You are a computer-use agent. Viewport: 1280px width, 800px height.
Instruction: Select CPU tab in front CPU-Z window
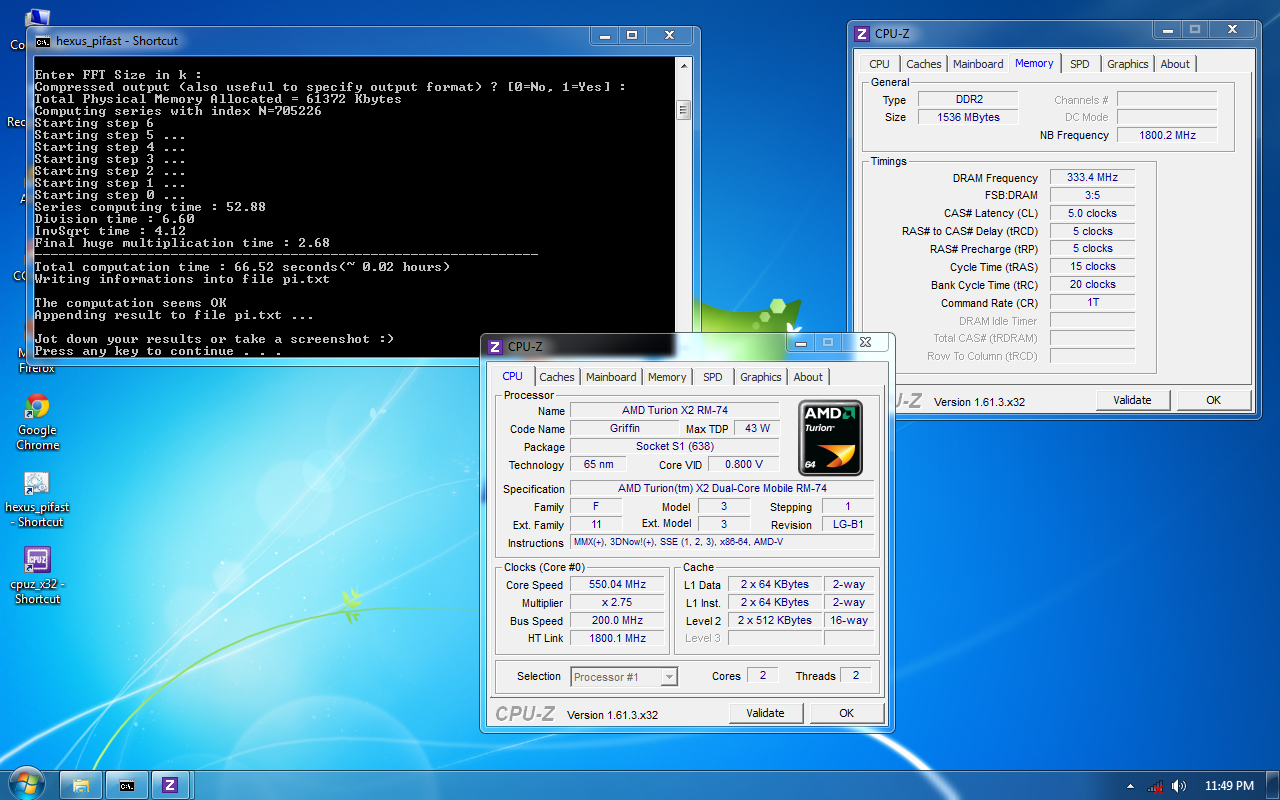[512, 376]
